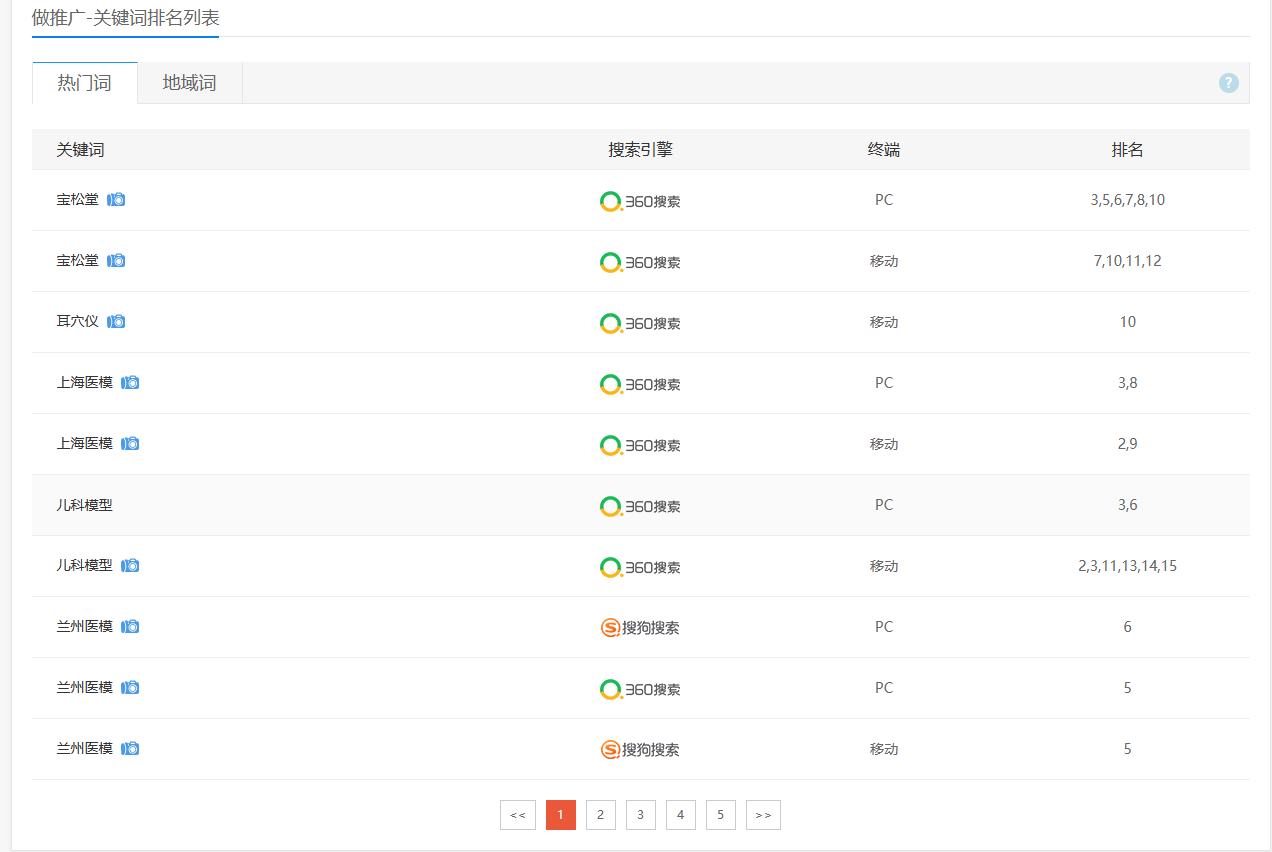The height and width of the screenshot is (852, 1272).
Task: Open camera snapshot for 儿科模型 移动 row
Action: (x=130, y=566)
